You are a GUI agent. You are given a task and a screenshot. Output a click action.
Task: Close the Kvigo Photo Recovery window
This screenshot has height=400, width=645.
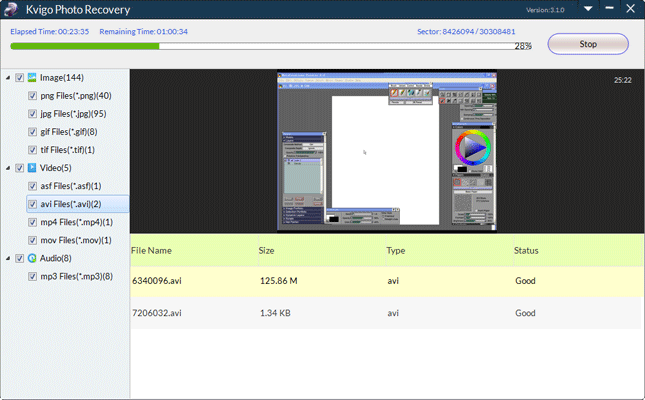coord(630,8)
